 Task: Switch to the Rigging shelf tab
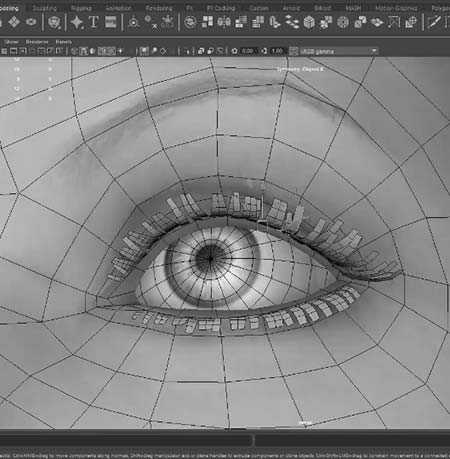(x=81, y=8)
